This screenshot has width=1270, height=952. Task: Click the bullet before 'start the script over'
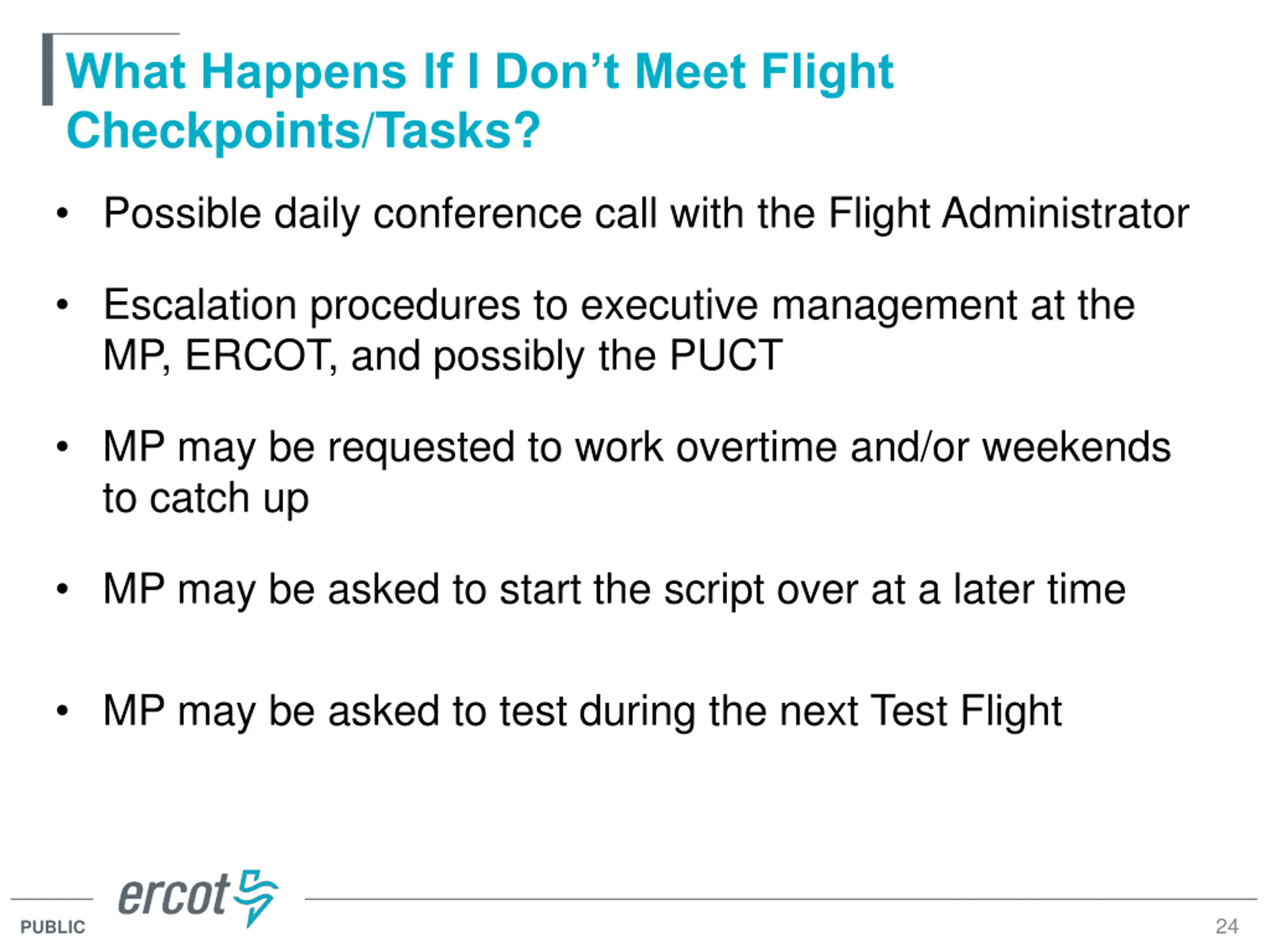click(x=62, y=590)
